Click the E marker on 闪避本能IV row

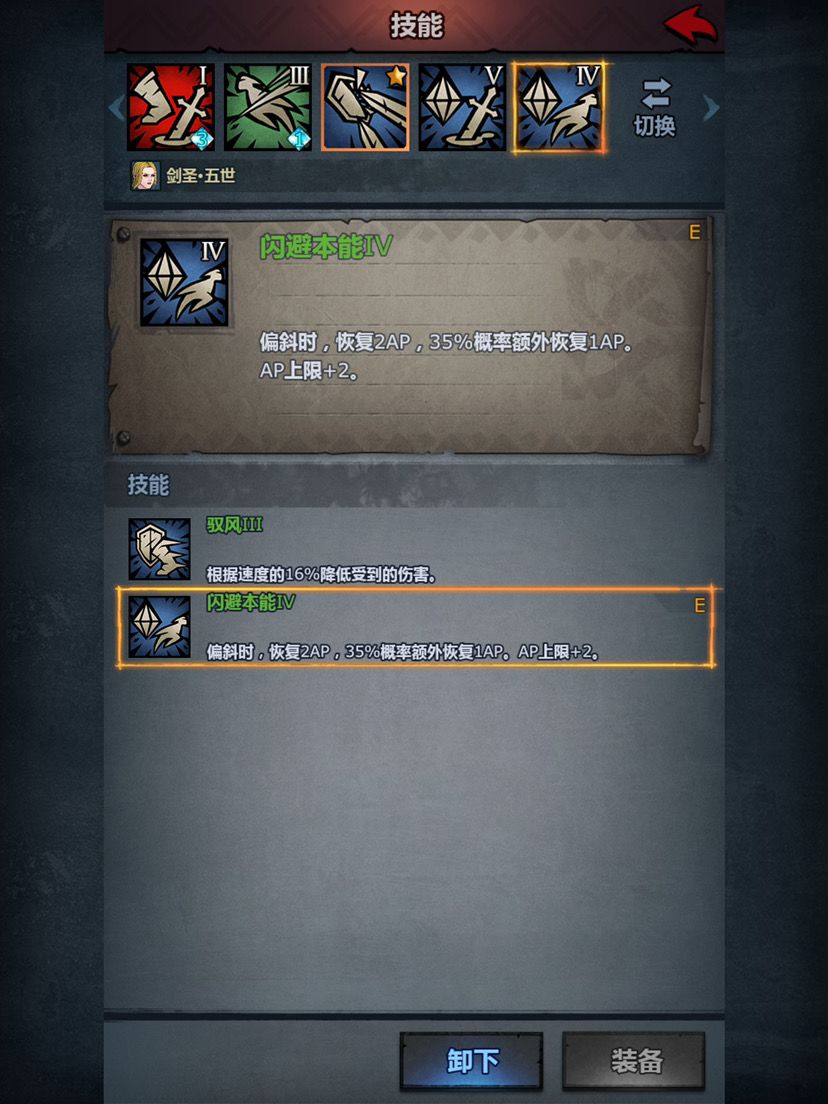coord(699,606)
